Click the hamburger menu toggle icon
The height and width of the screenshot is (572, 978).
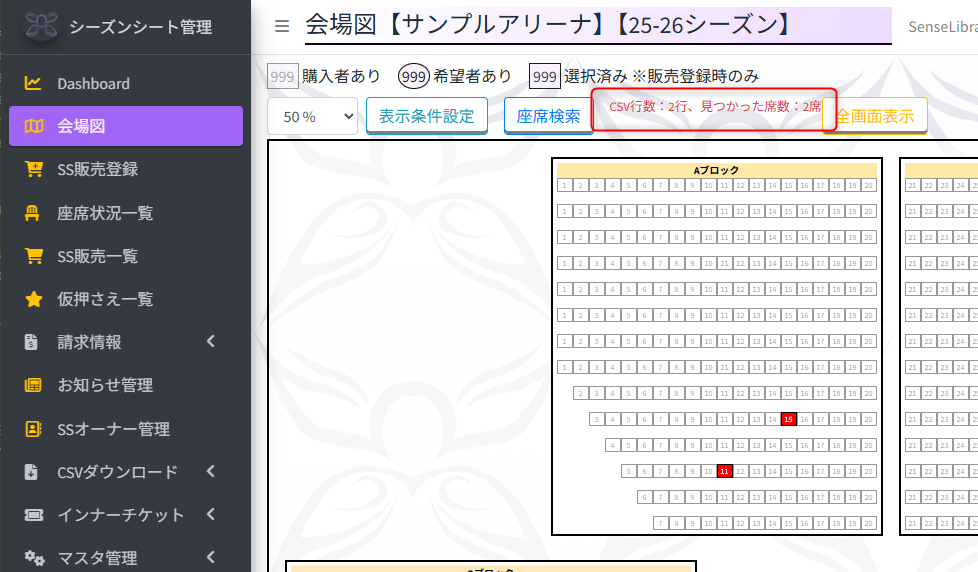pyautogui.click(x=282, y=26)
